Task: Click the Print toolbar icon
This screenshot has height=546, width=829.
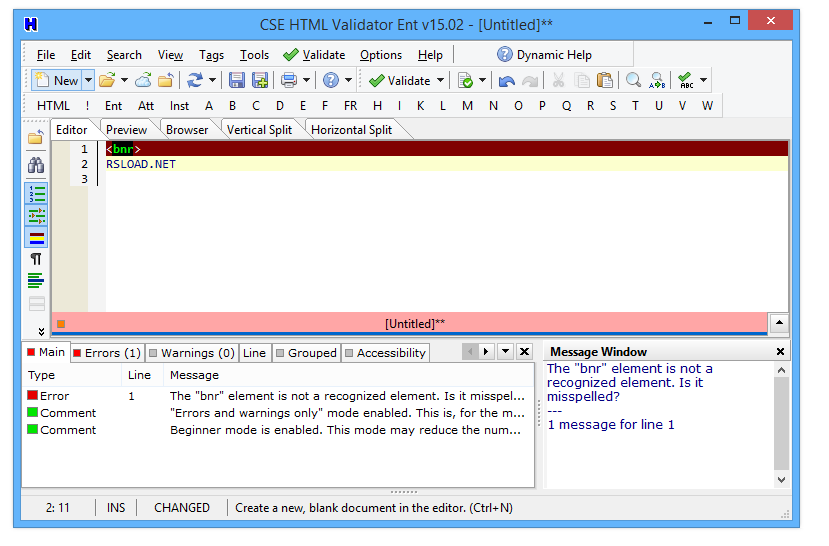Action: point(289,81)
